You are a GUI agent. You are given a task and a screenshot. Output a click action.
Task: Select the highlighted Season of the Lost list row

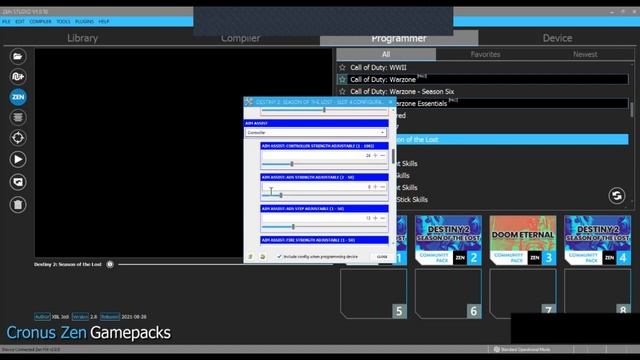pyautogui.click(x=512, y=139)
